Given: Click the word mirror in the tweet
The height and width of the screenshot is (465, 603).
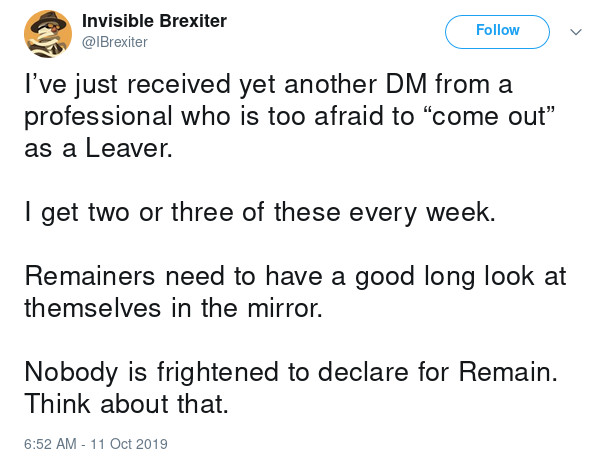Looking at the screenshot, I should point(285,308).
